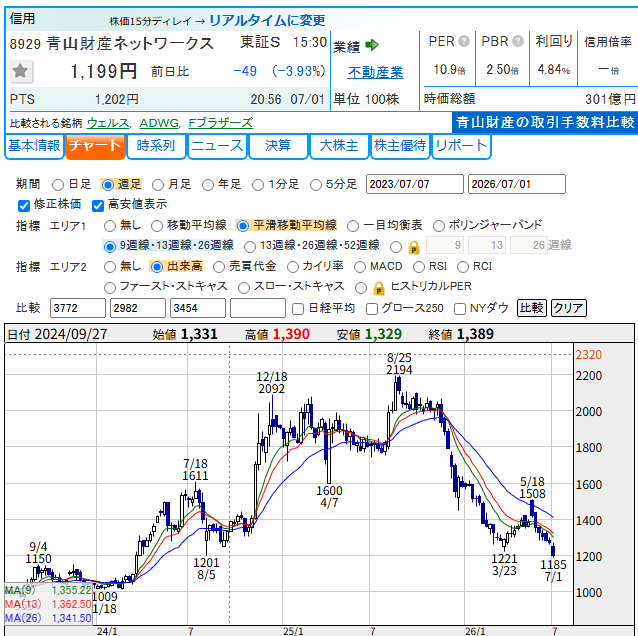This screenshot has height=636, width=638.
Task: Click the 1600 4/7 low label on chart
Action: (x=329, y=497)
